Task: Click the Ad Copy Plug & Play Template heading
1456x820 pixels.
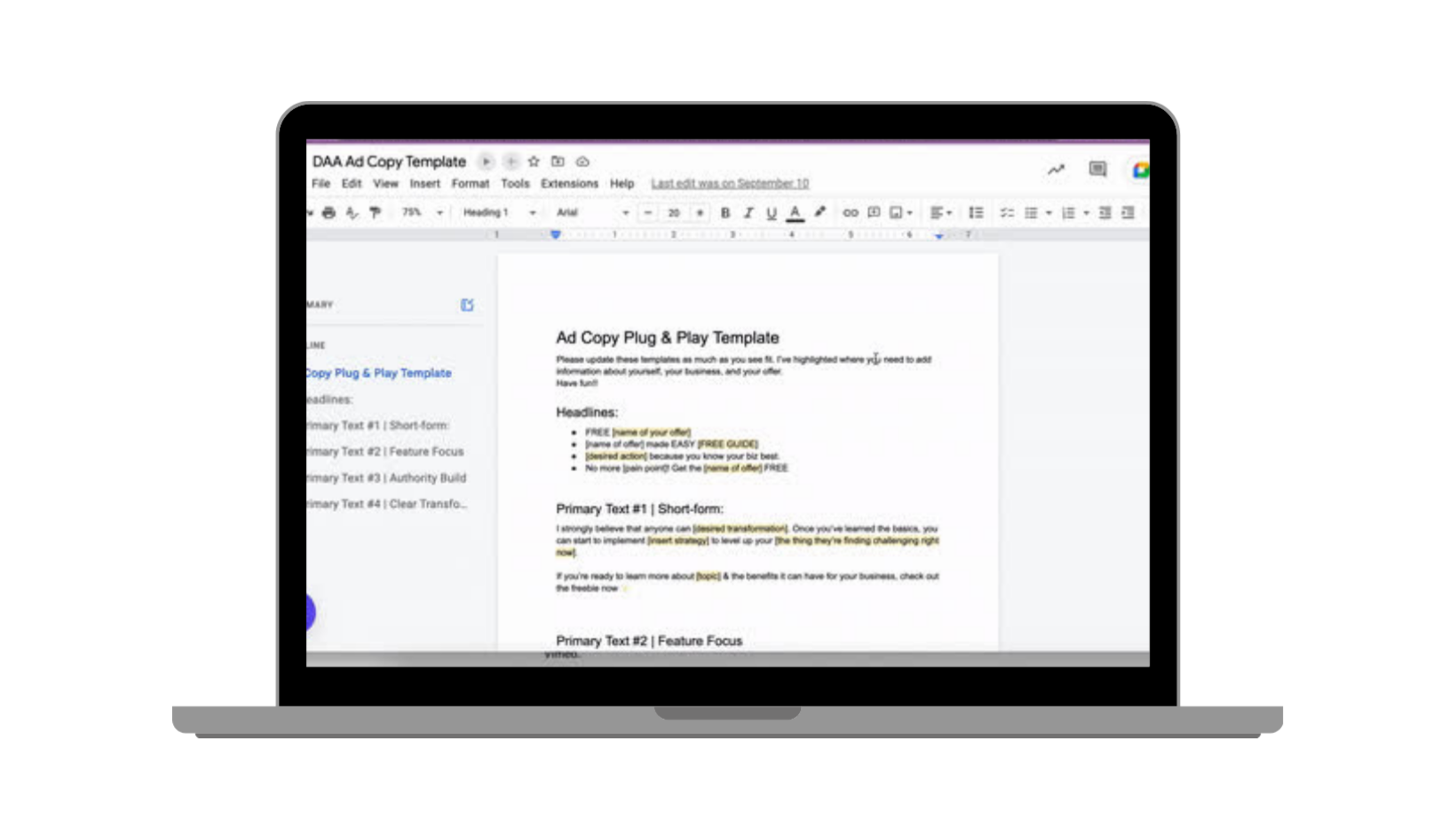Action: point(668,338)
